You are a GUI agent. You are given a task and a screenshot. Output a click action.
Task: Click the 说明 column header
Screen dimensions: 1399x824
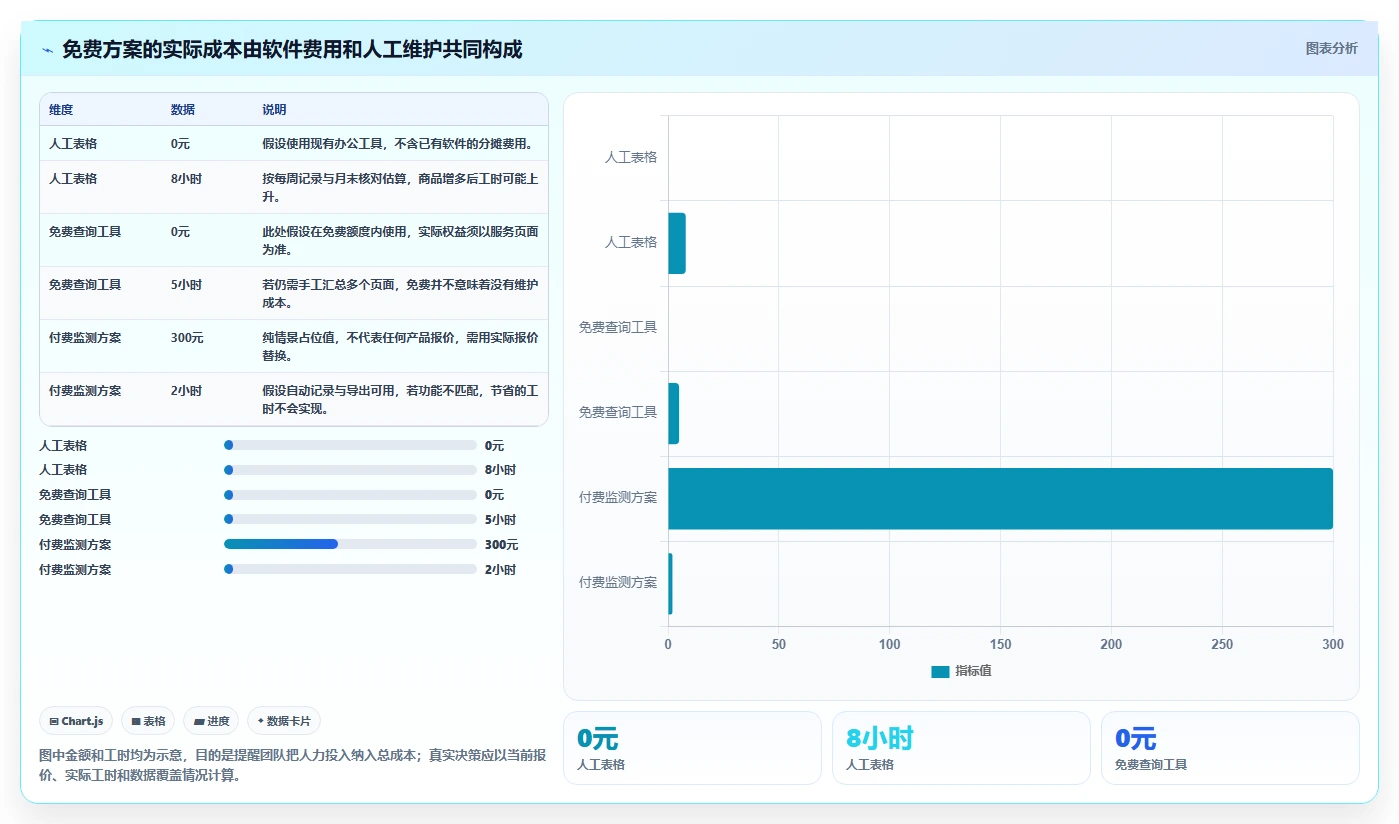click(274, 110)
